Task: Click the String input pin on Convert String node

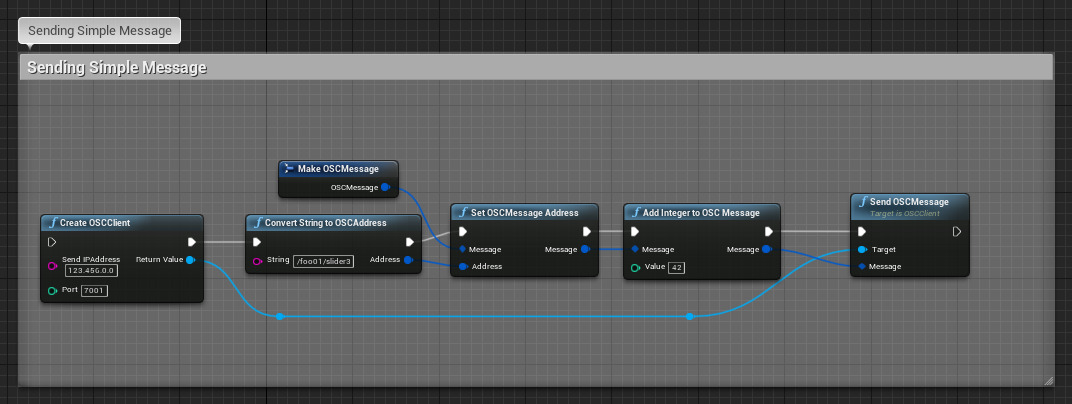Action: [x=257, y=260]
